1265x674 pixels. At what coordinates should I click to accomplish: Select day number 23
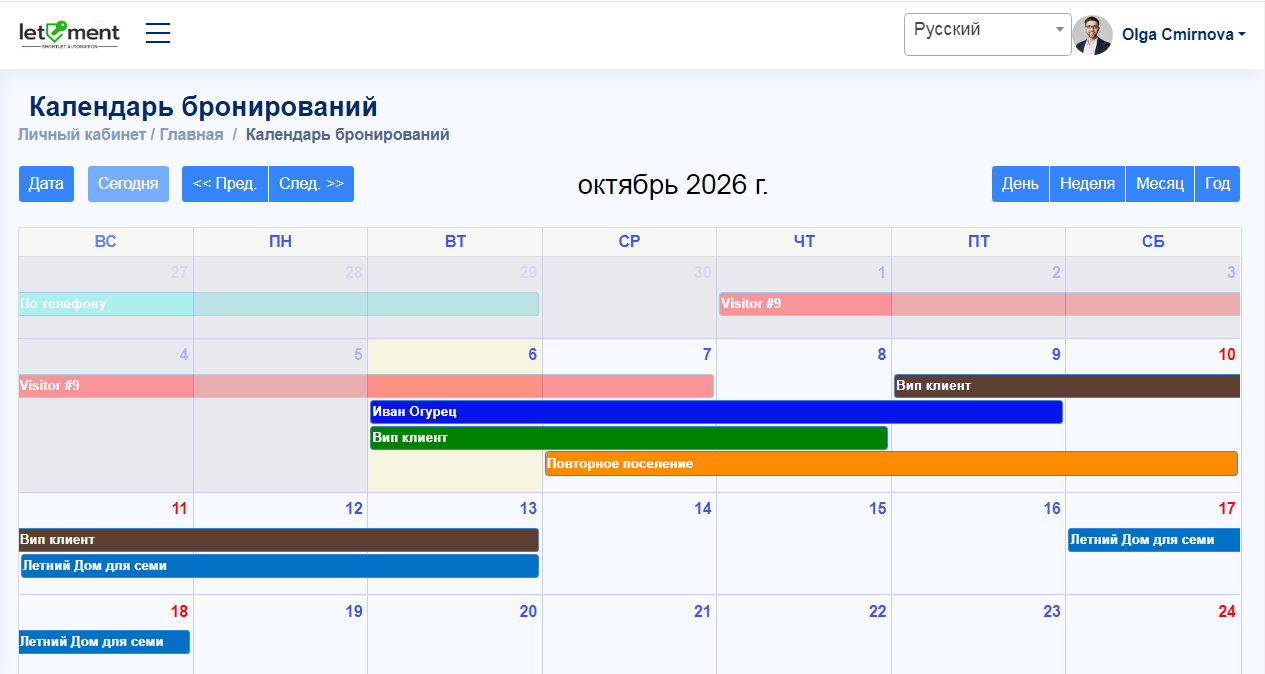point(1052,612)
